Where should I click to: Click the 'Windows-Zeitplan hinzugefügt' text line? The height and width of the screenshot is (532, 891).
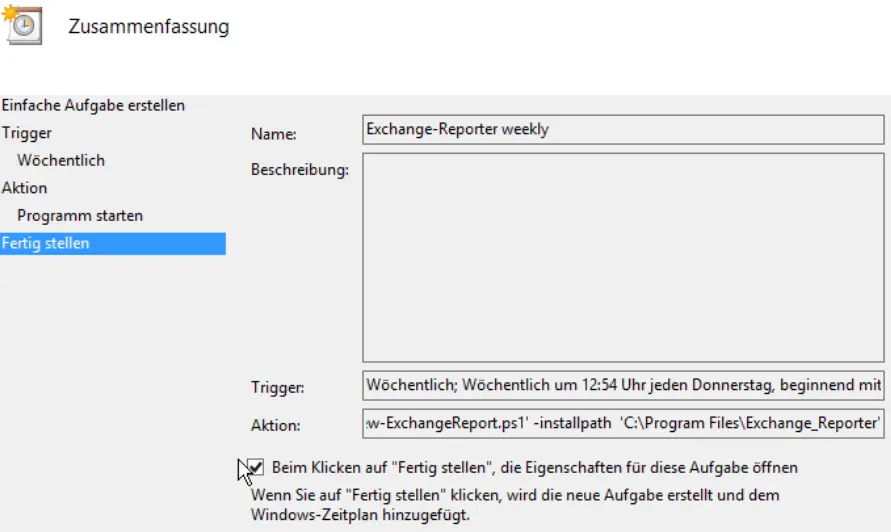click(x=360, y=516)
